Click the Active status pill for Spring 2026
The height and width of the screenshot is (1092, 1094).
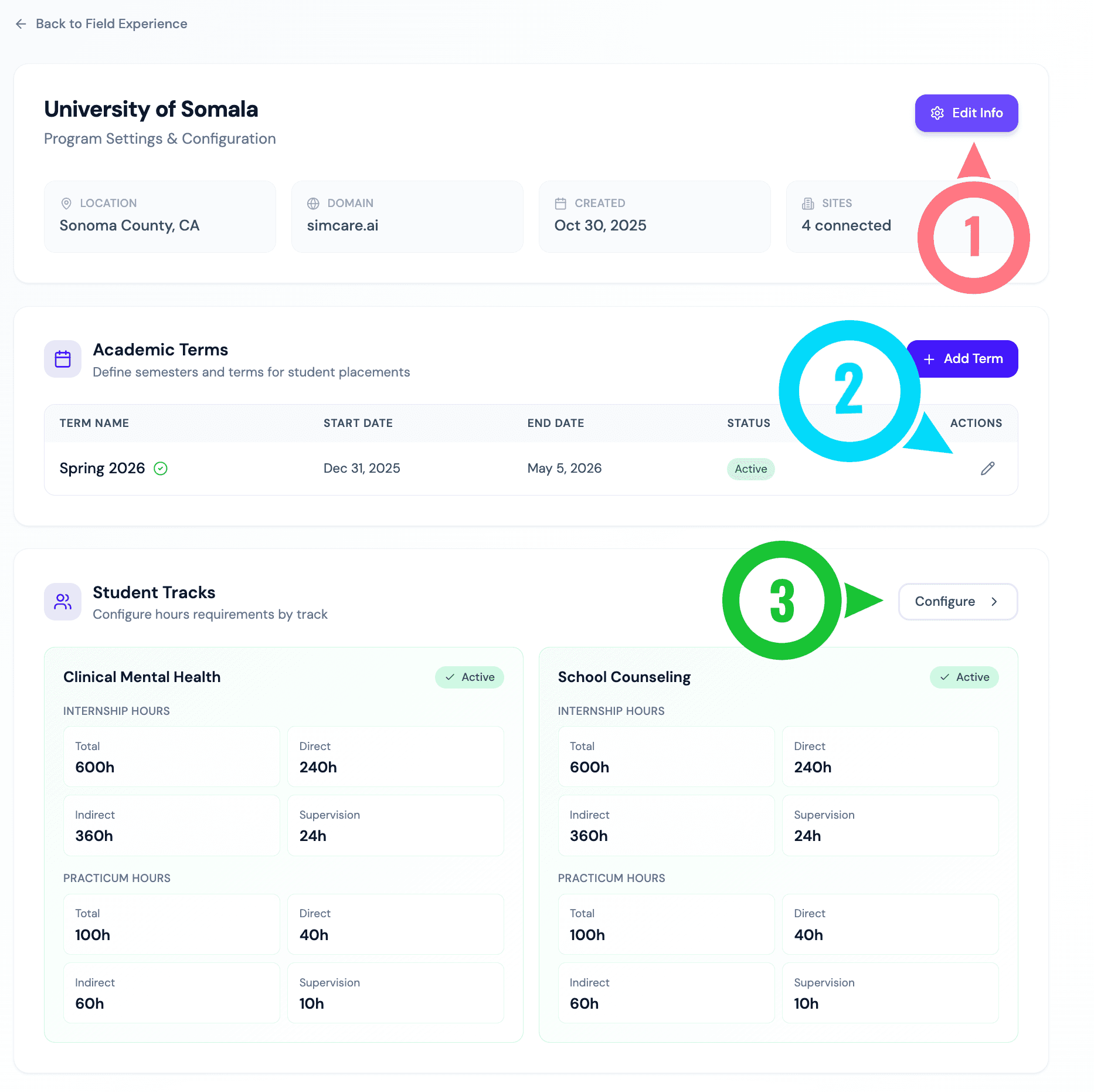point(750,469)
